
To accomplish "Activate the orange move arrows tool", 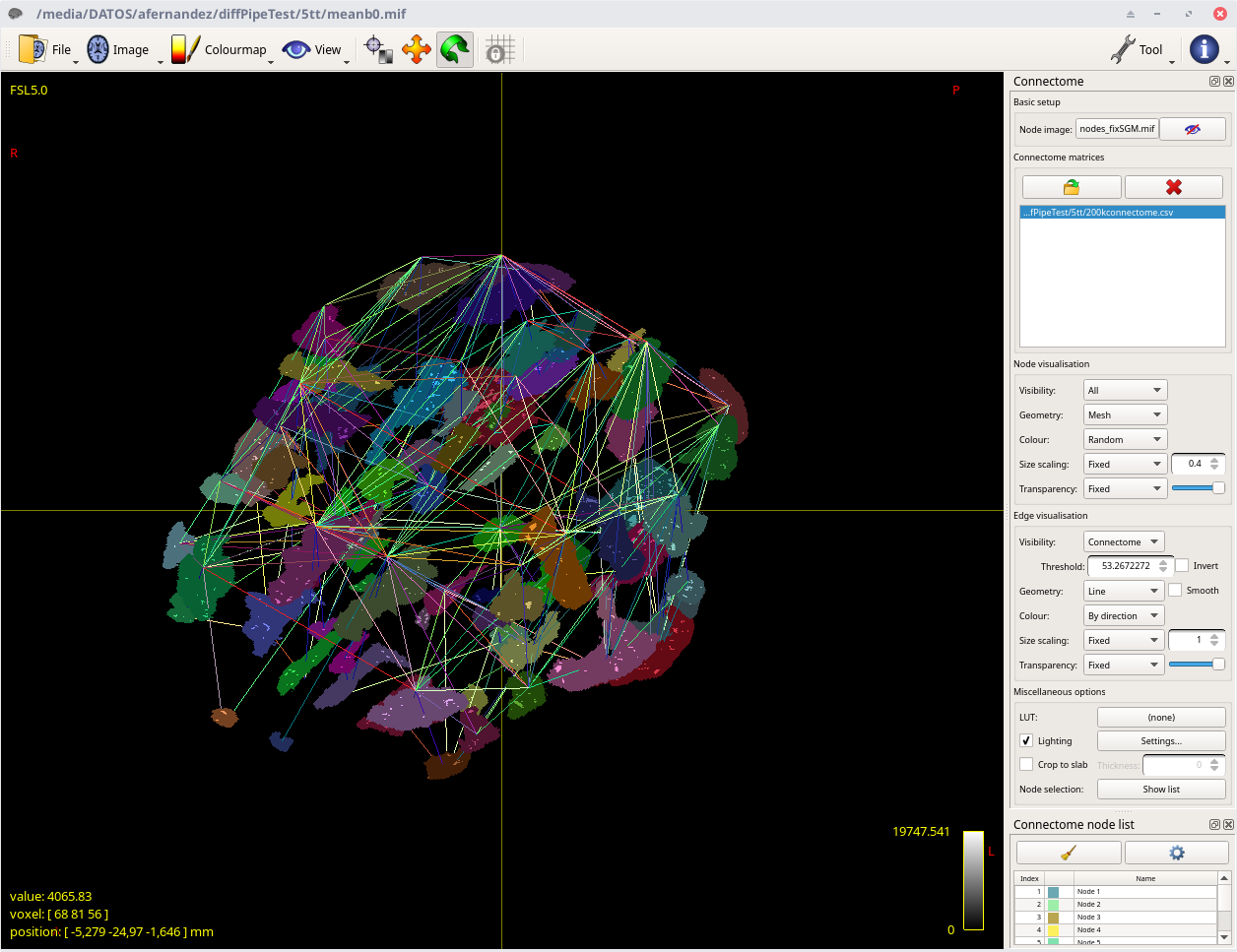I will click(417, 49).
